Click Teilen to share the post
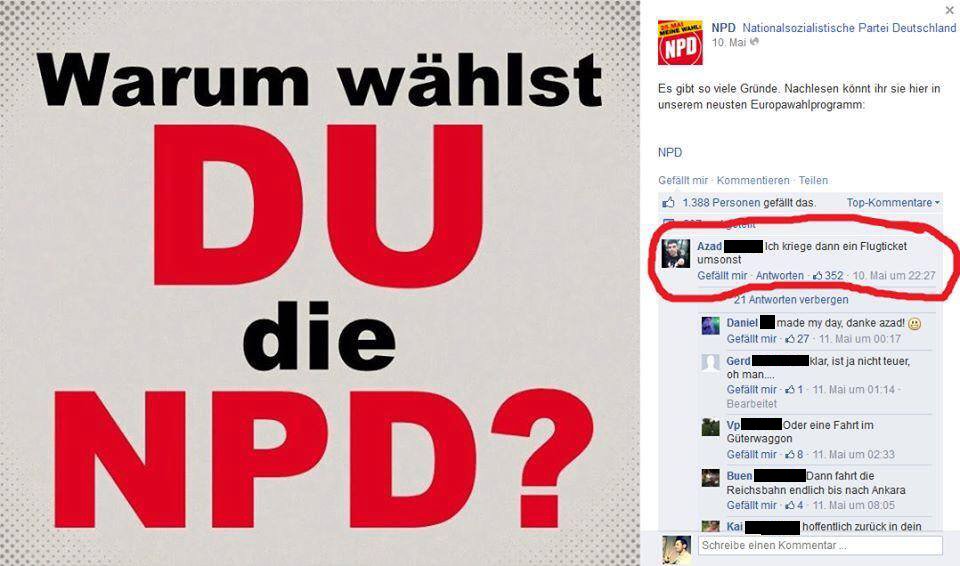The height and width of the screenshot is (566, 960). 813,180
